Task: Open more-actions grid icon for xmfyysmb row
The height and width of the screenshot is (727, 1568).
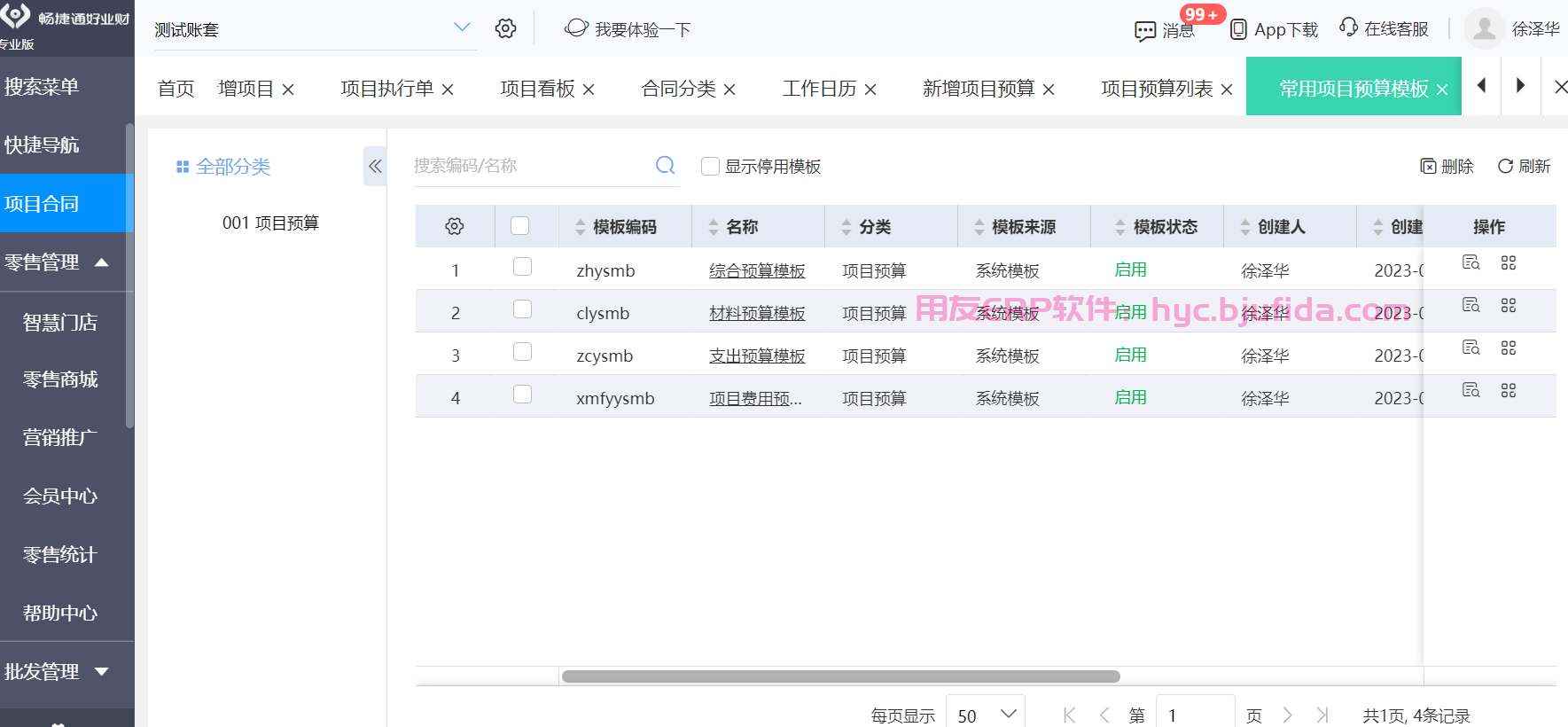Action: (1509, 390)
